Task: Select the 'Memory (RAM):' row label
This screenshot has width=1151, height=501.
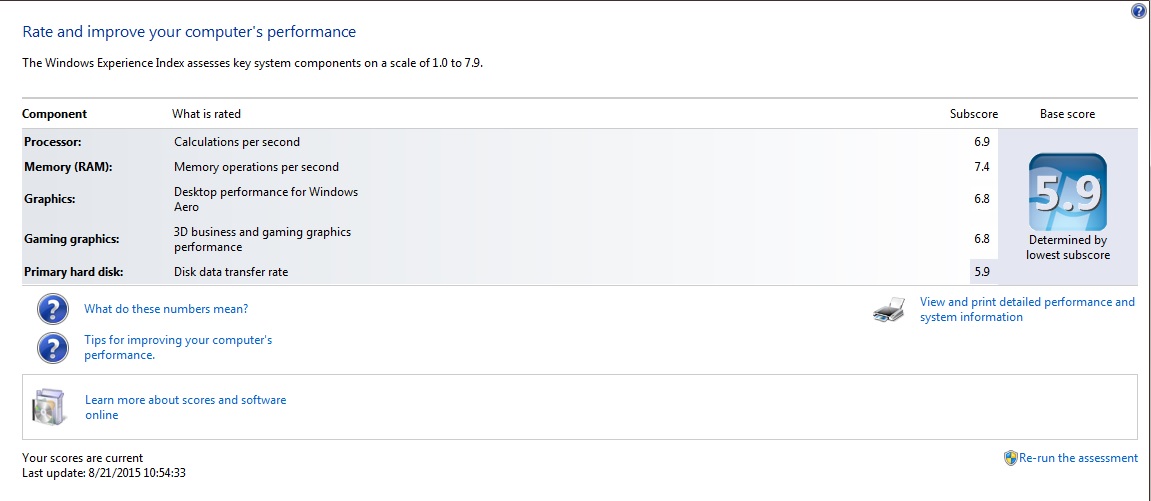Action: 68,167
